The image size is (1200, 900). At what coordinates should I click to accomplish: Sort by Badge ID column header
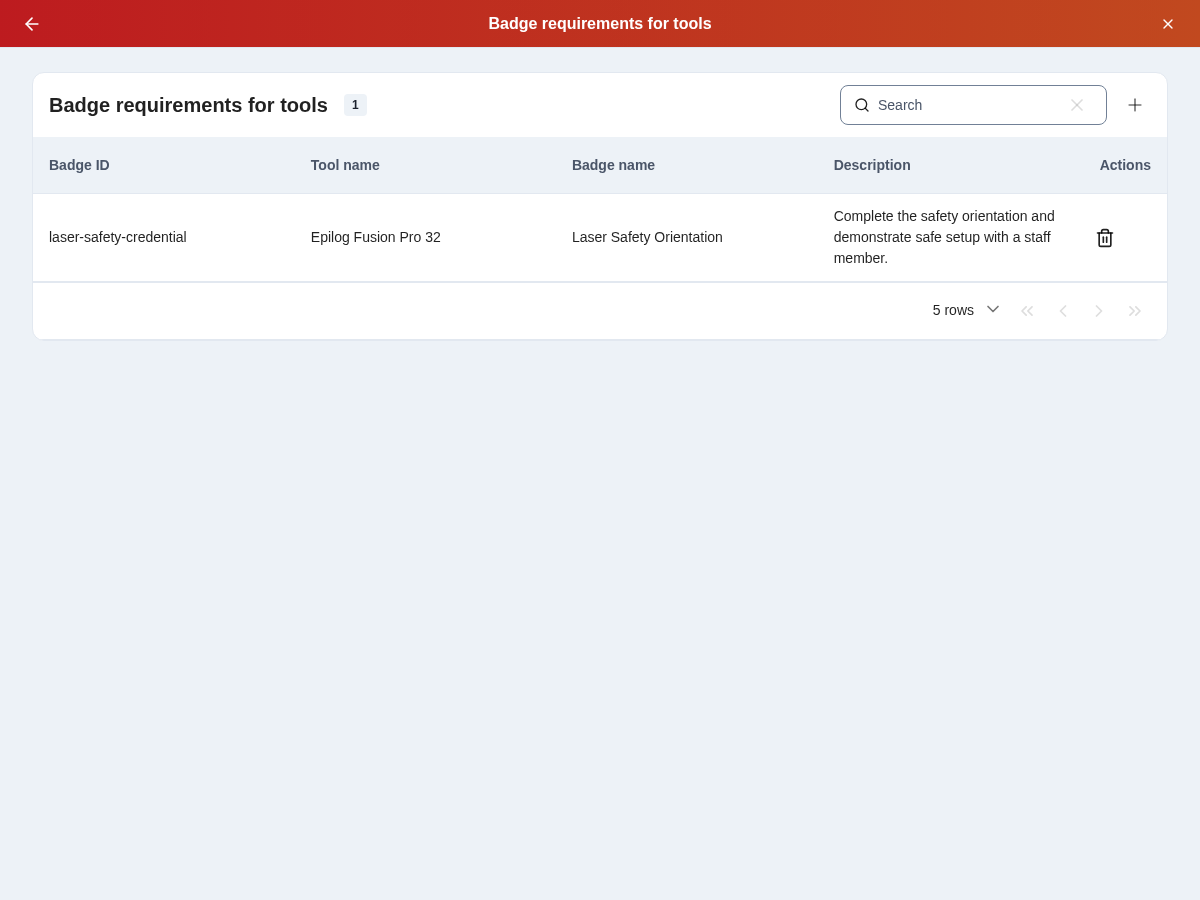coord(79,165)
